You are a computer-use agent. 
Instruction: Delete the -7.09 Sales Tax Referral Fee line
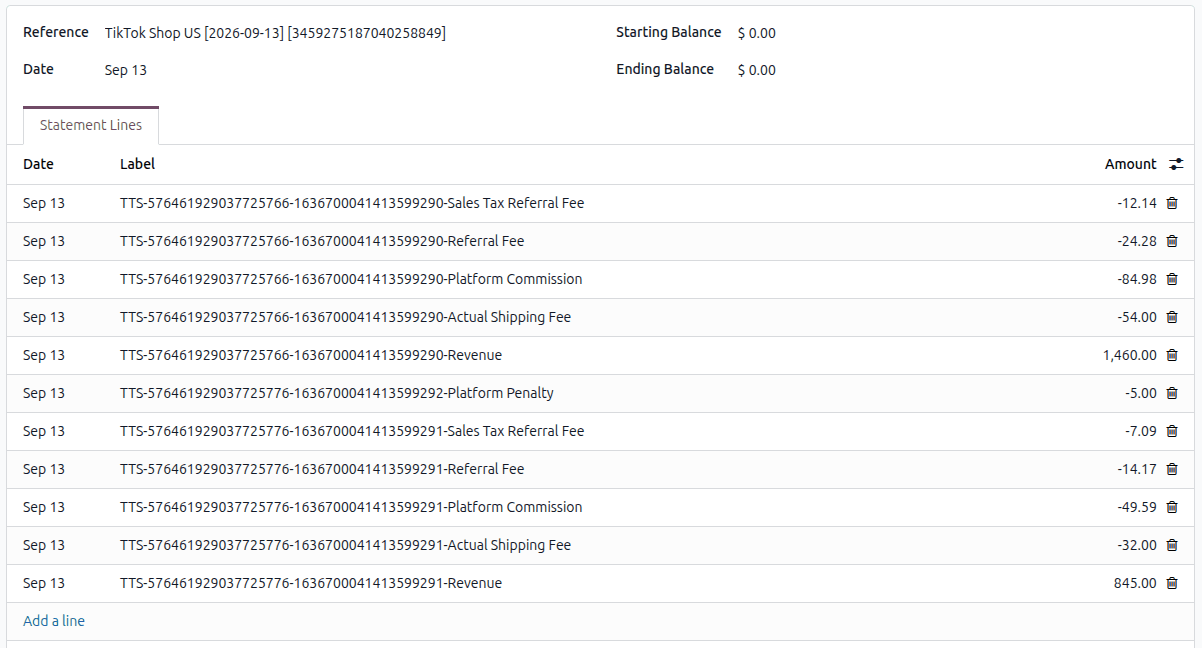(1172, 431)
